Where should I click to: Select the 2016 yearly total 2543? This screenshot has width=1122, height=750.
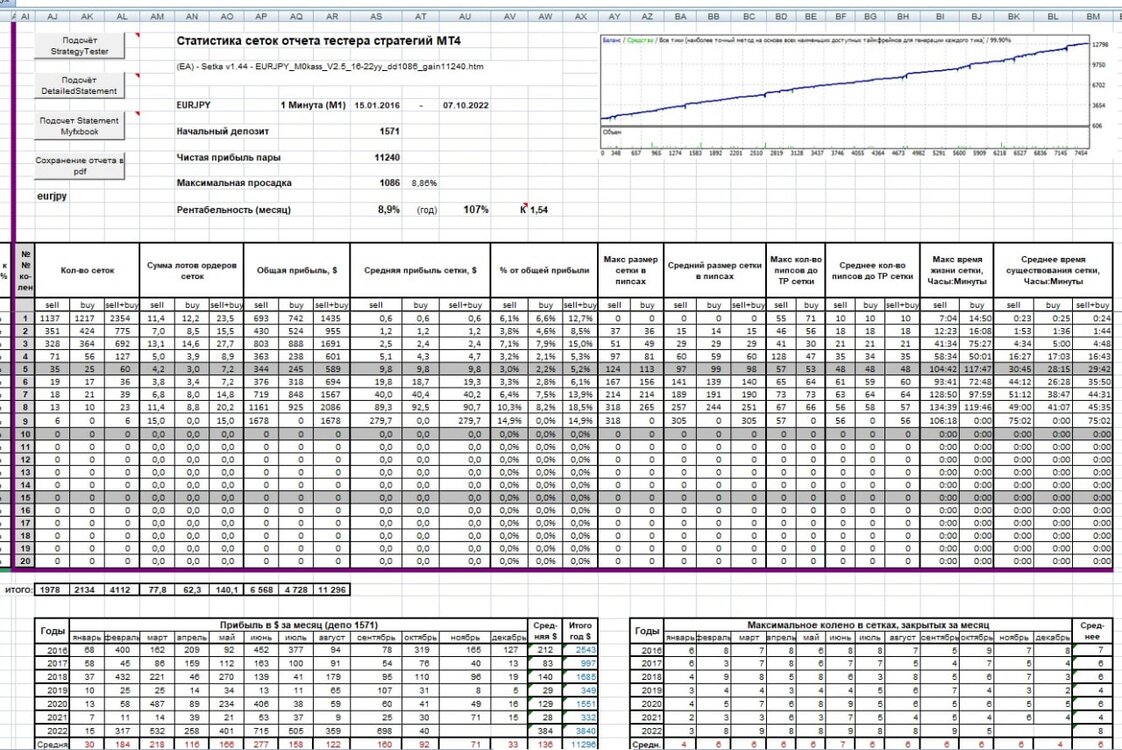pos(580,650)
